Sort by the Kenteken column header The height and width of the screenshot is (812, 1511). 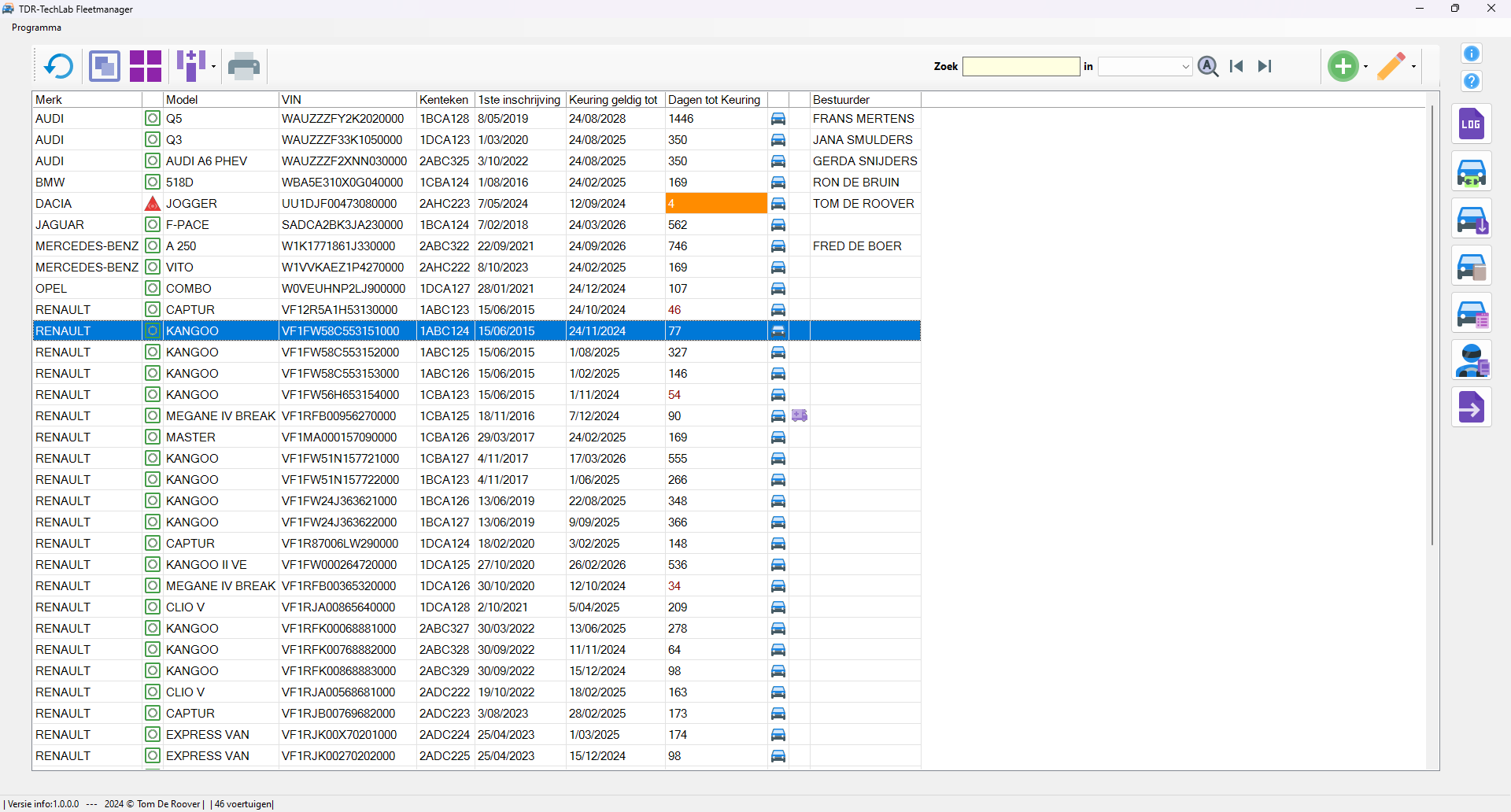point(444,100)
